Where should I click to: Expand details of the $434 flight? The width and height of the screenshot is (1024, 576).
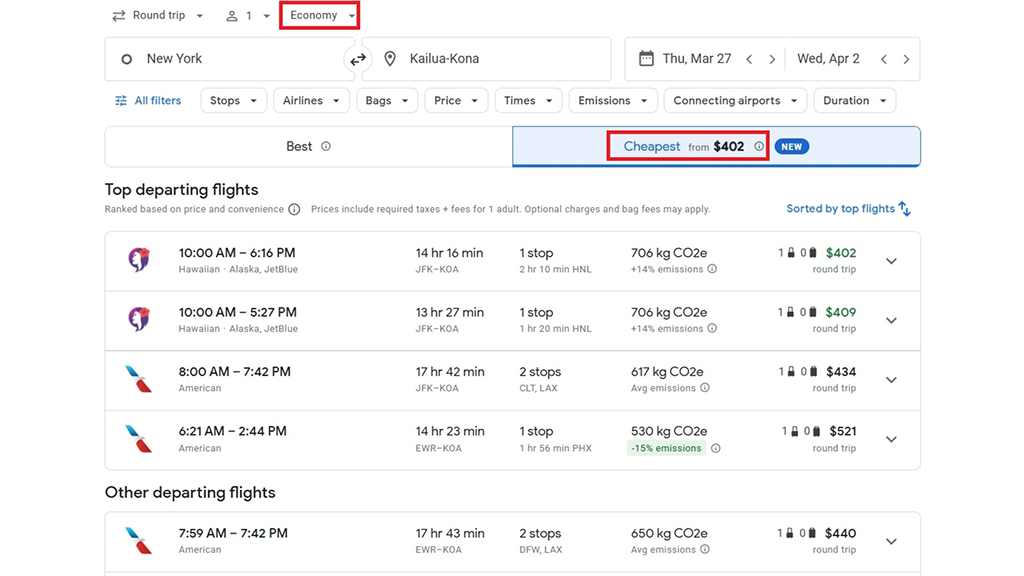pos(891,379)
